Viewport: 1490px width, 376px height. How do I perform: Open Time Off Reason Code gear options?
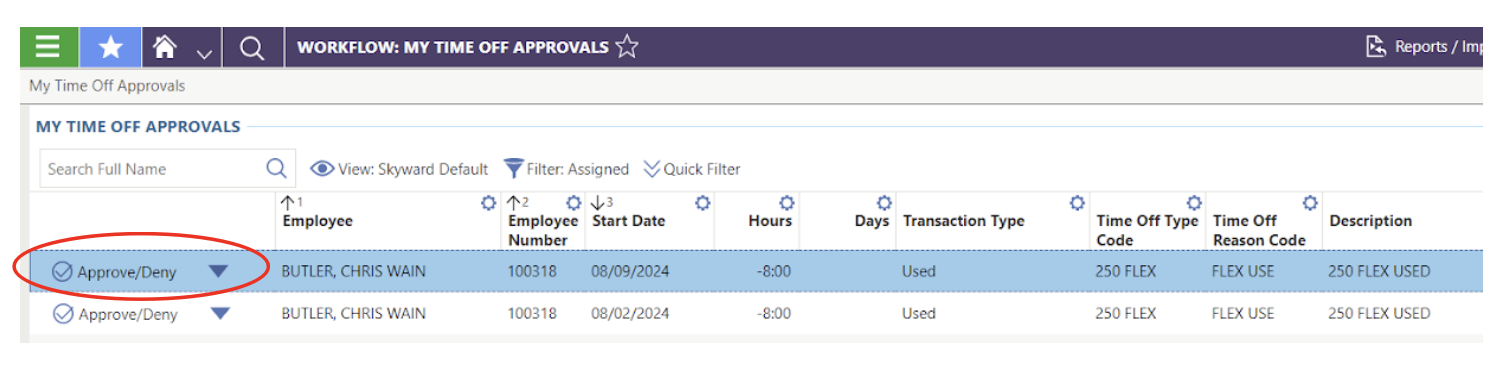1310,203
